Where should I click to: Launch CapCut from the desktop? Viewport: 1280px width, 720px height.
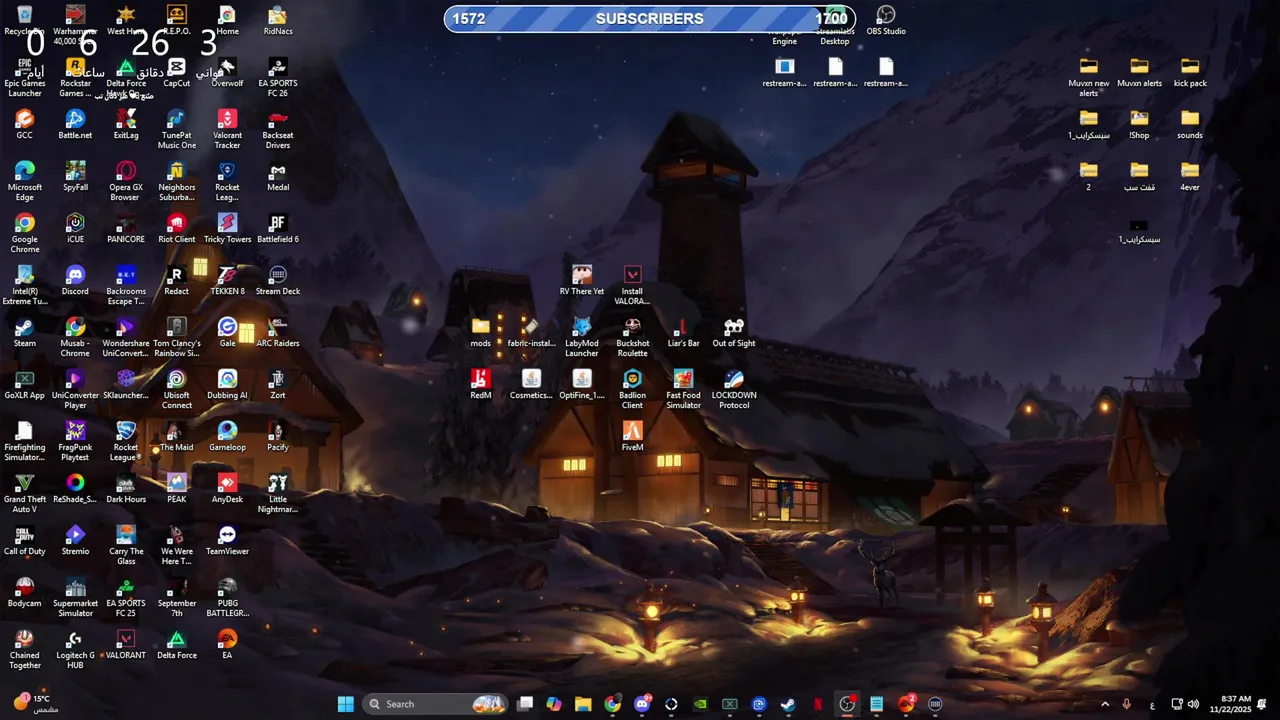177,72
